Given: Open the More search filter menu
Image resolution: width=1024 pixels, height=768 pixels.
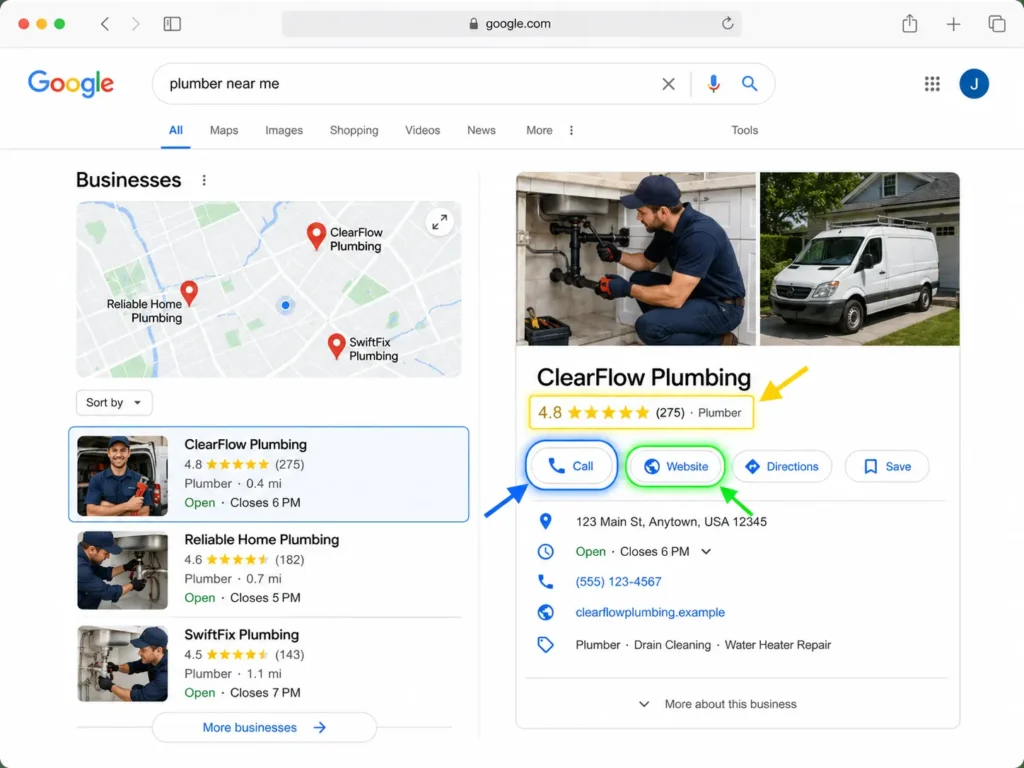Looking at the screenshot, I should click(539, 130).
